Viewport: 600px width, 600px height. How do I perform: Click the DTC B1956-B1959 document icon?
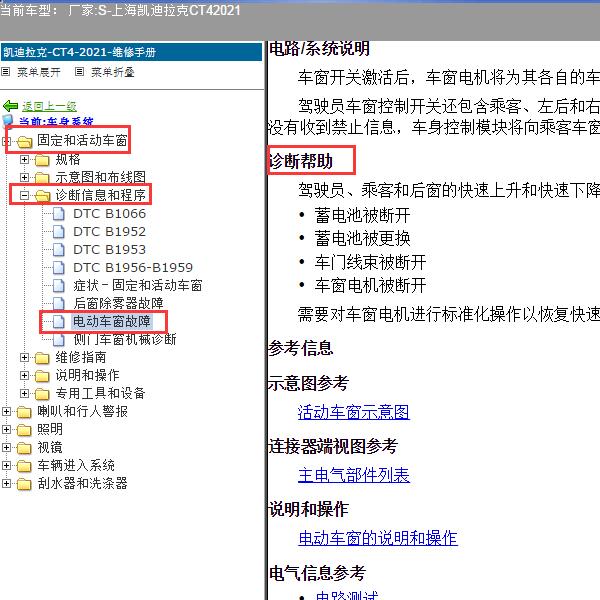coord(59,267)
